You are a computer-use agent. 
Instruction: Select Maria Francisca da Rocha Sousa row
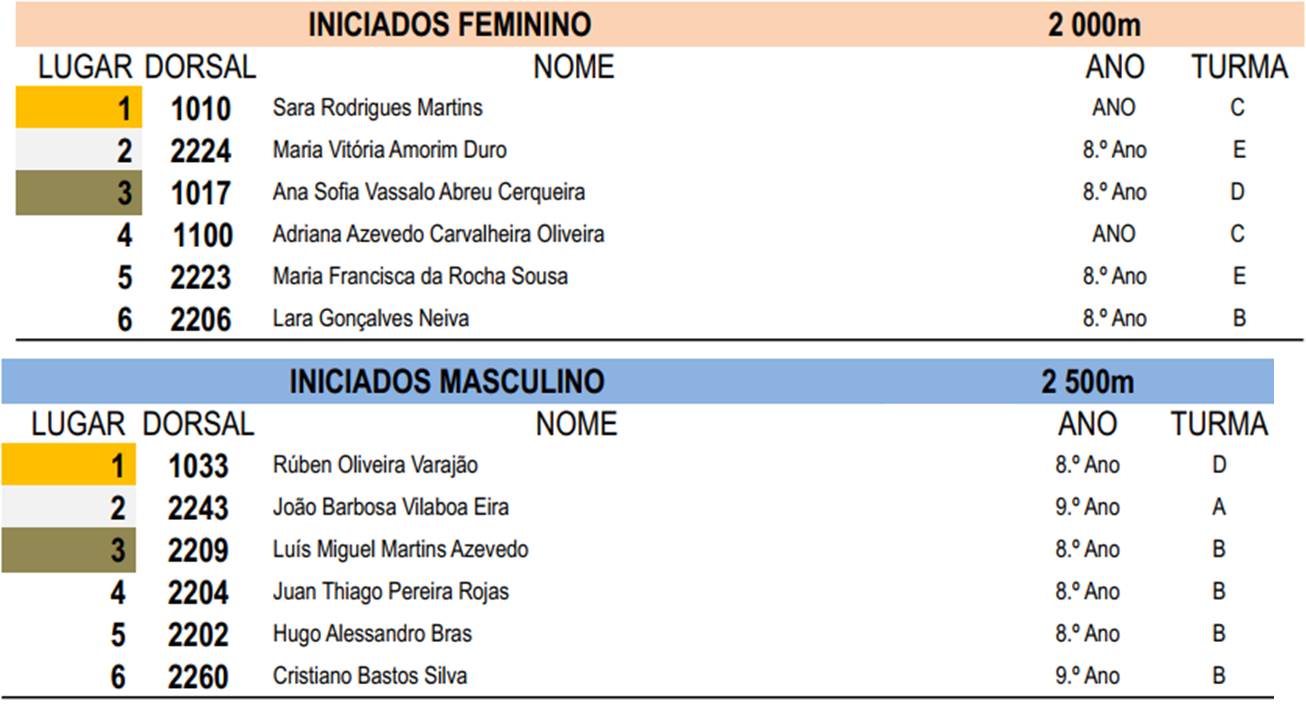[659, 277]
